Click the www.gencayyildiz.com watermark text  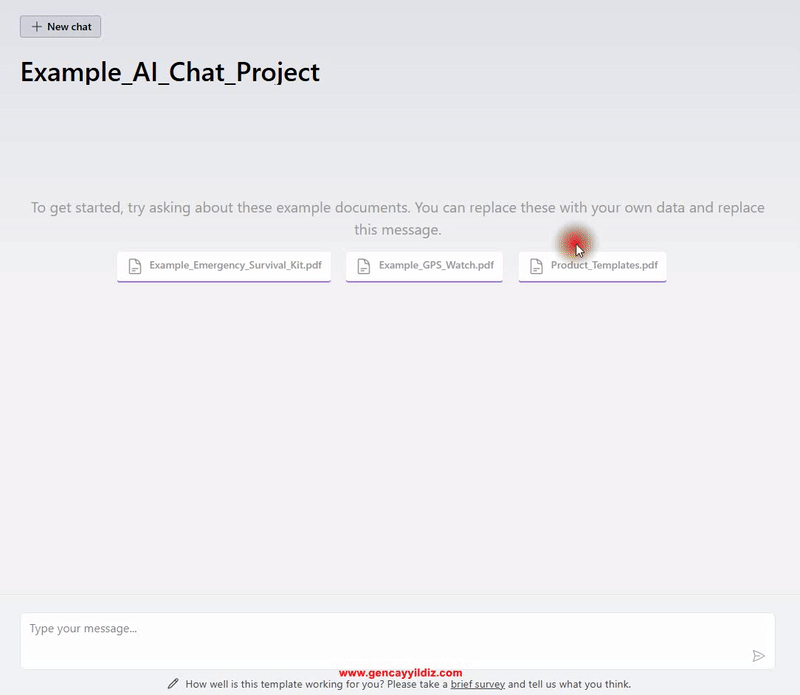coord(400,673)
